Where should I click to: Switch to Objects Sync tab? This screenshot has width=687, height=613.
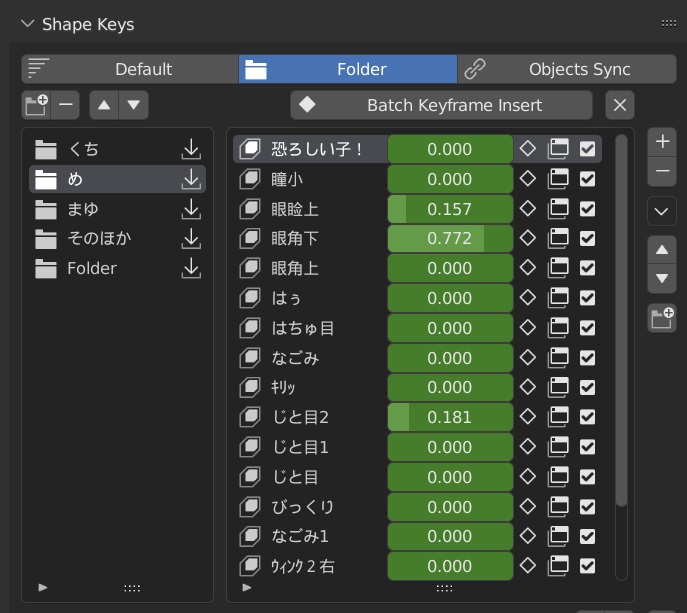[567, 69]
